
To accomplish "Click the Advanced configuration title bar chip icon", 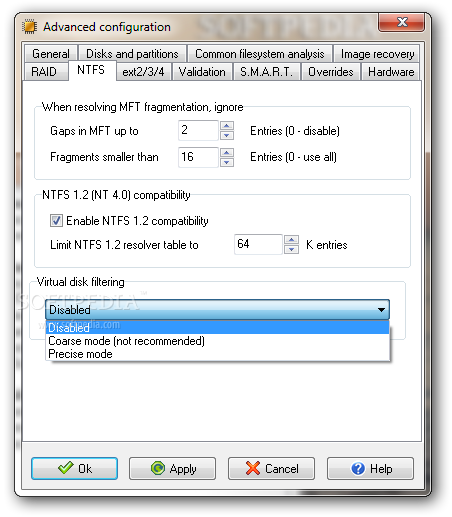I will 29,27.
